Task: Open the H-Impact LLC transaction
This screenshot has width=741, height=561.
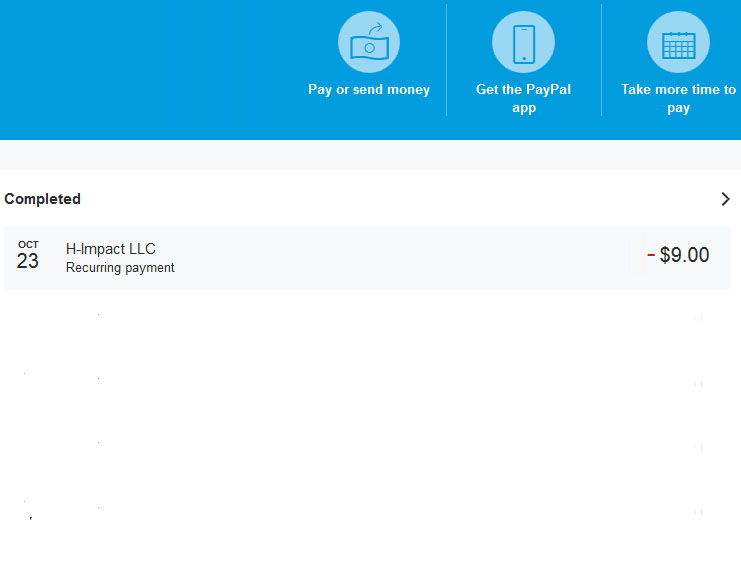Action: [x=367, y=258]
